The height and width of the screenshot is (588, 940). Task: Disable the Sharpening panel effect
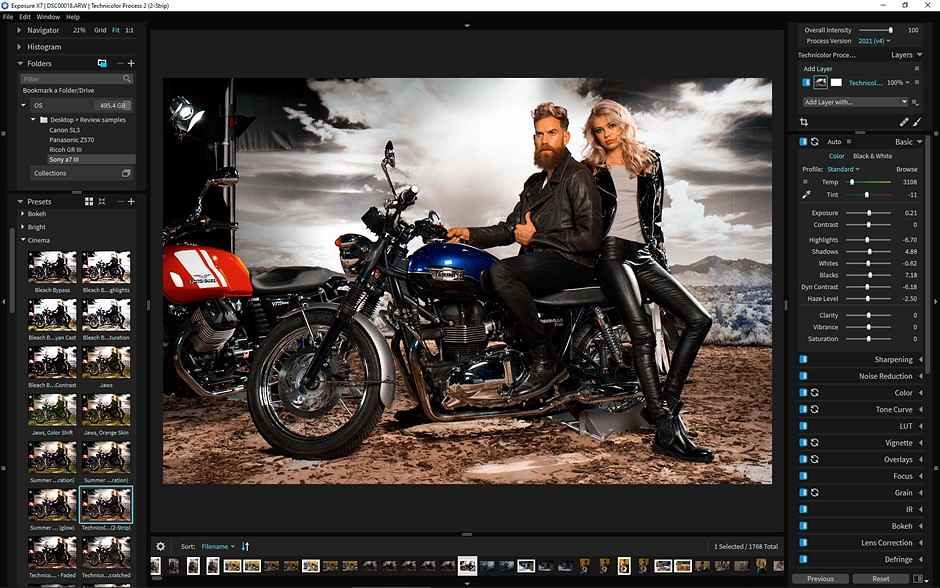click(x=803, y=359)
